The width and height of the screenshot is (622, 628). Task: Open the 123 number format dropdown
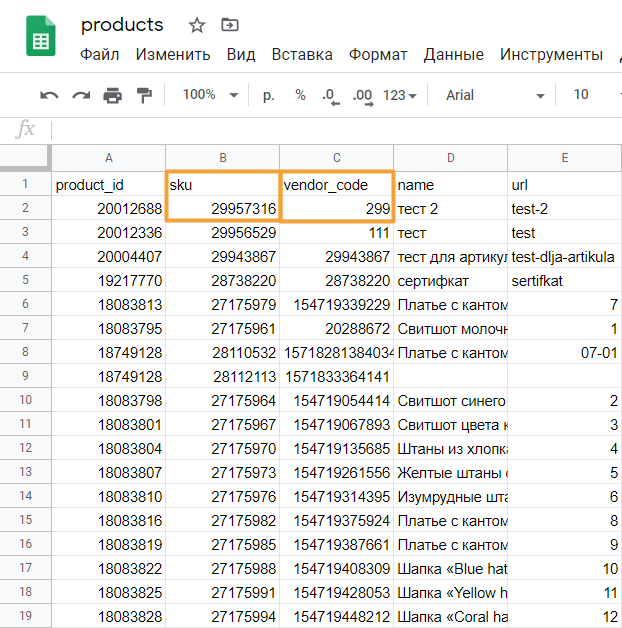pyautogui.click(x=400, y=95)
